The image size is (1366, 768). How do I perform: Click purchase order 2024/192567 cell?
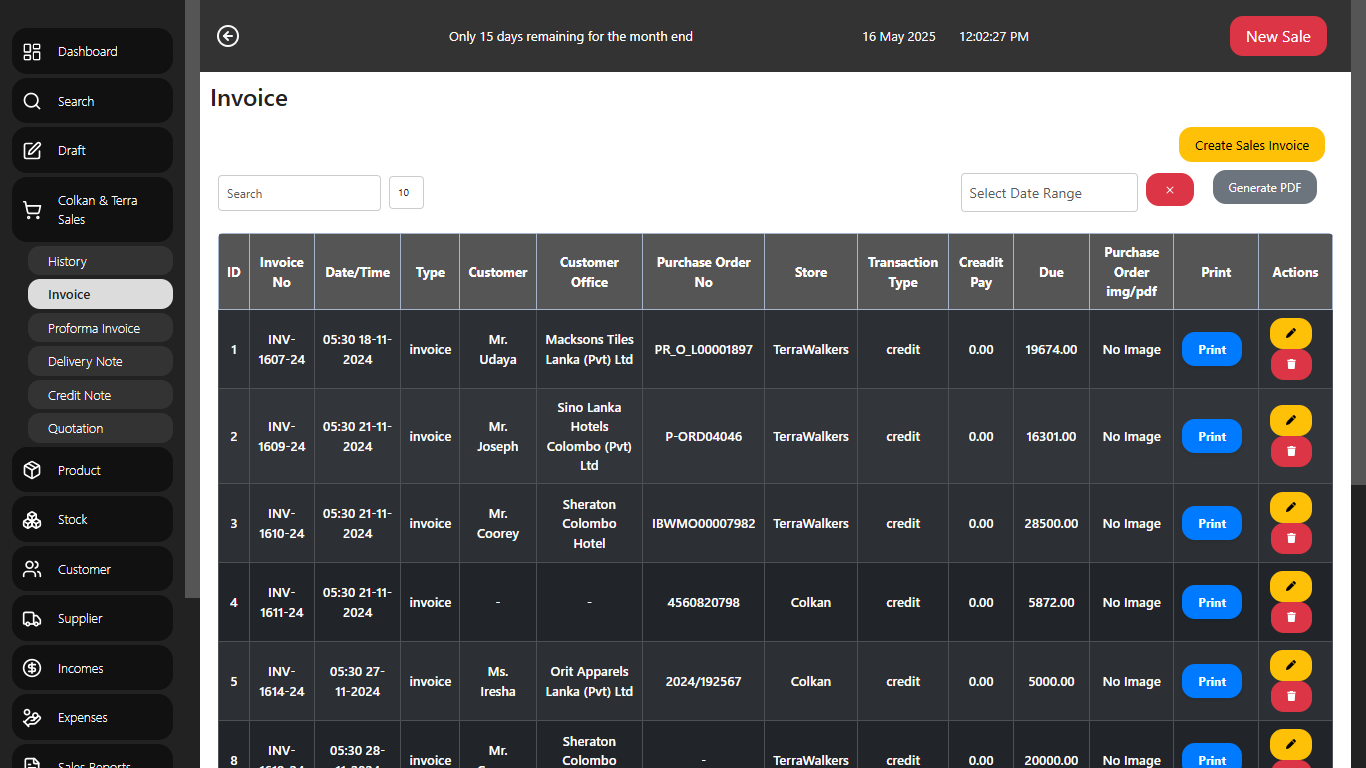pyautogui.click(x=704, y=682)
